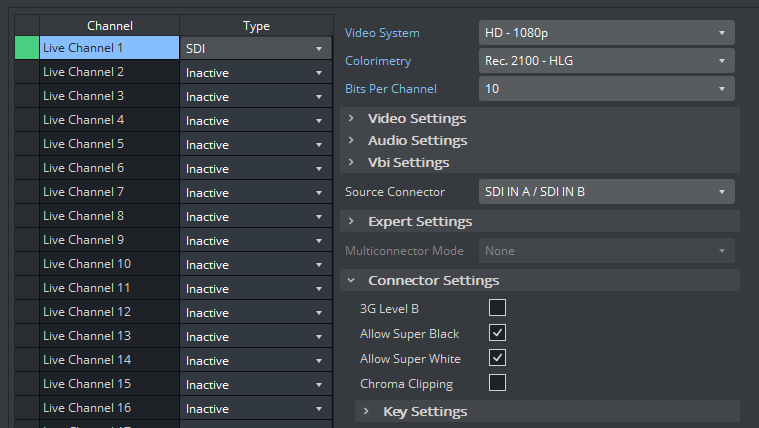759x428 pixels.
Task: Expand the Key Settings section
Action: click(x=425, y=411)
